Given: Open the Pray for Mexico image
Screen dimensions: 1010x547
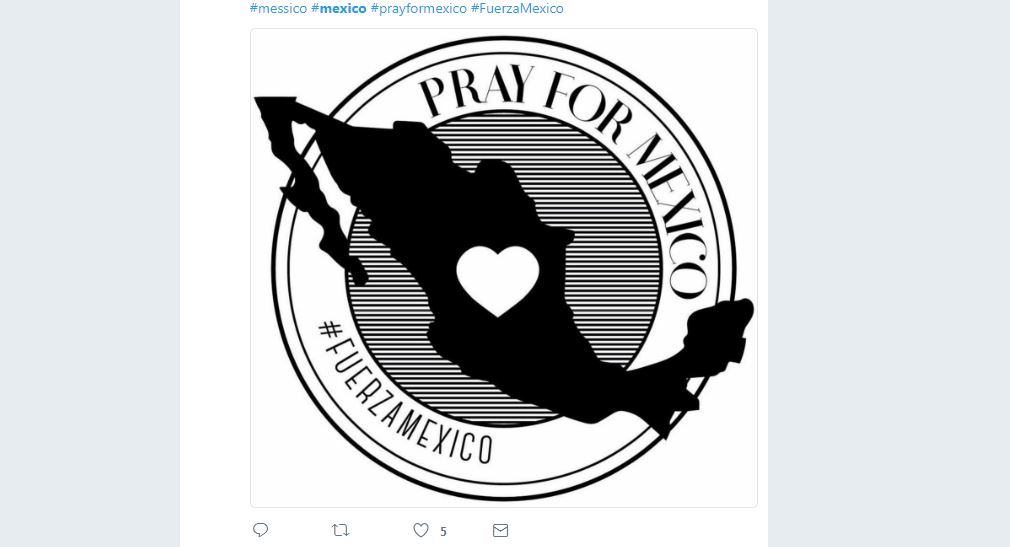Looking at the screenshot, I should coord(504,268).
